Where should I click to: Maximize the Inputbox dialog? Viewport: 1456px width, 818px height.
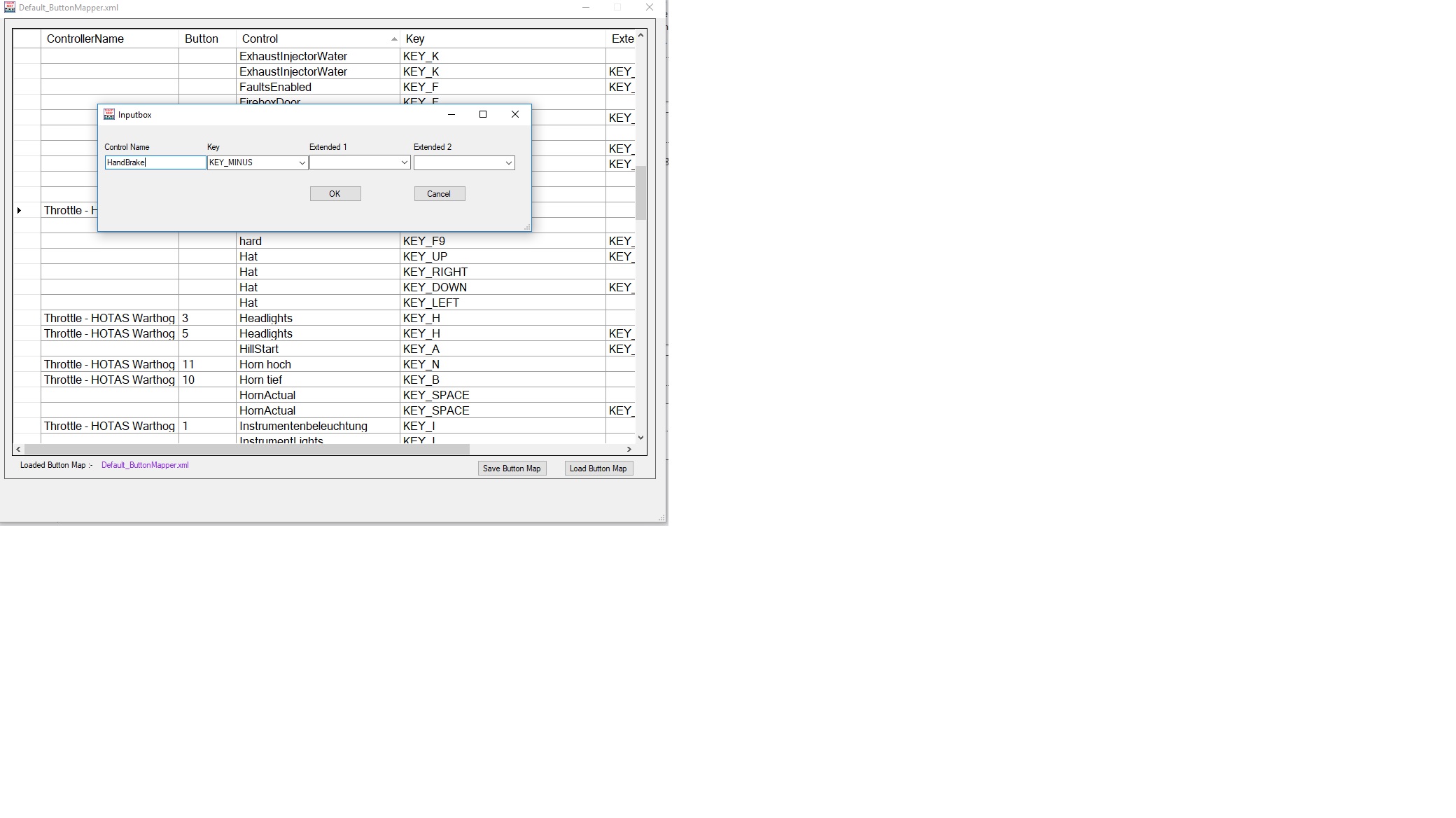tap(482, 114)
